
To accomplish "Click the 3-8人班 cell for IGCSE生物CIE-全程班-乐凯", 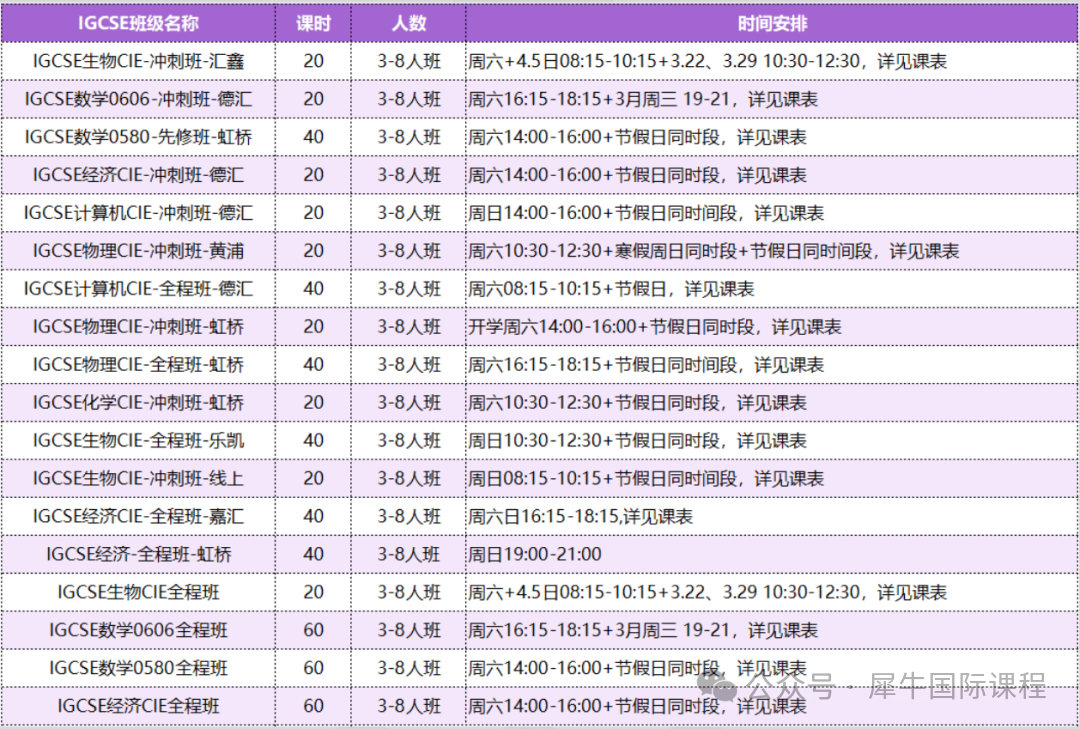I will [x=408, y=441].
